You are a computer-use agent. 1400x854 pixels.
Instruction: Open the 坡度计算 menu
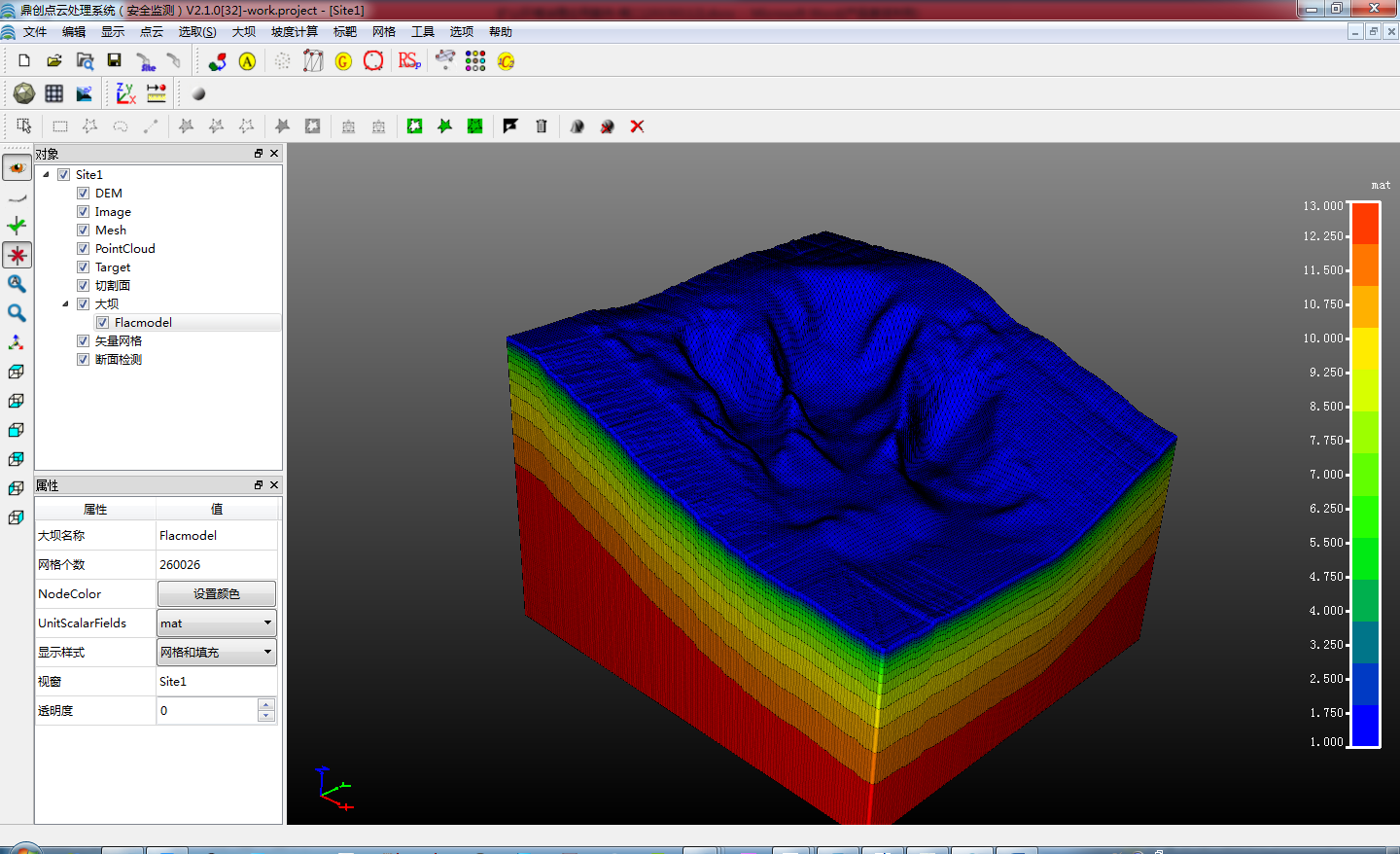(x=294, y=32)
